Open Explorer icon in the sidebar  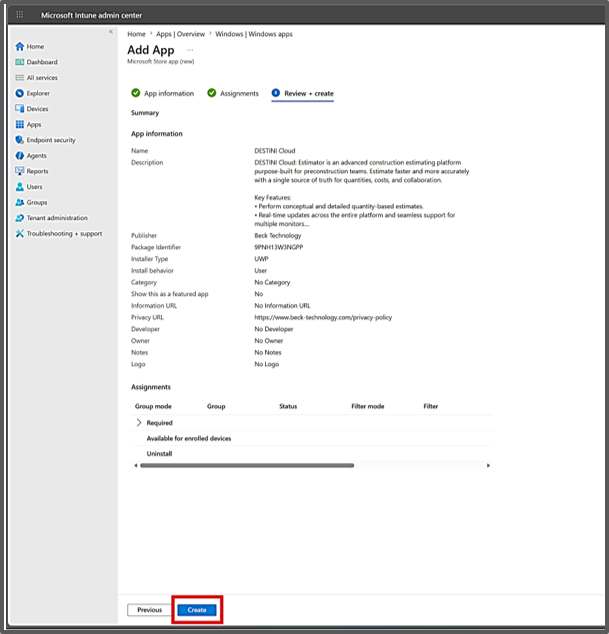pos(19,93)
